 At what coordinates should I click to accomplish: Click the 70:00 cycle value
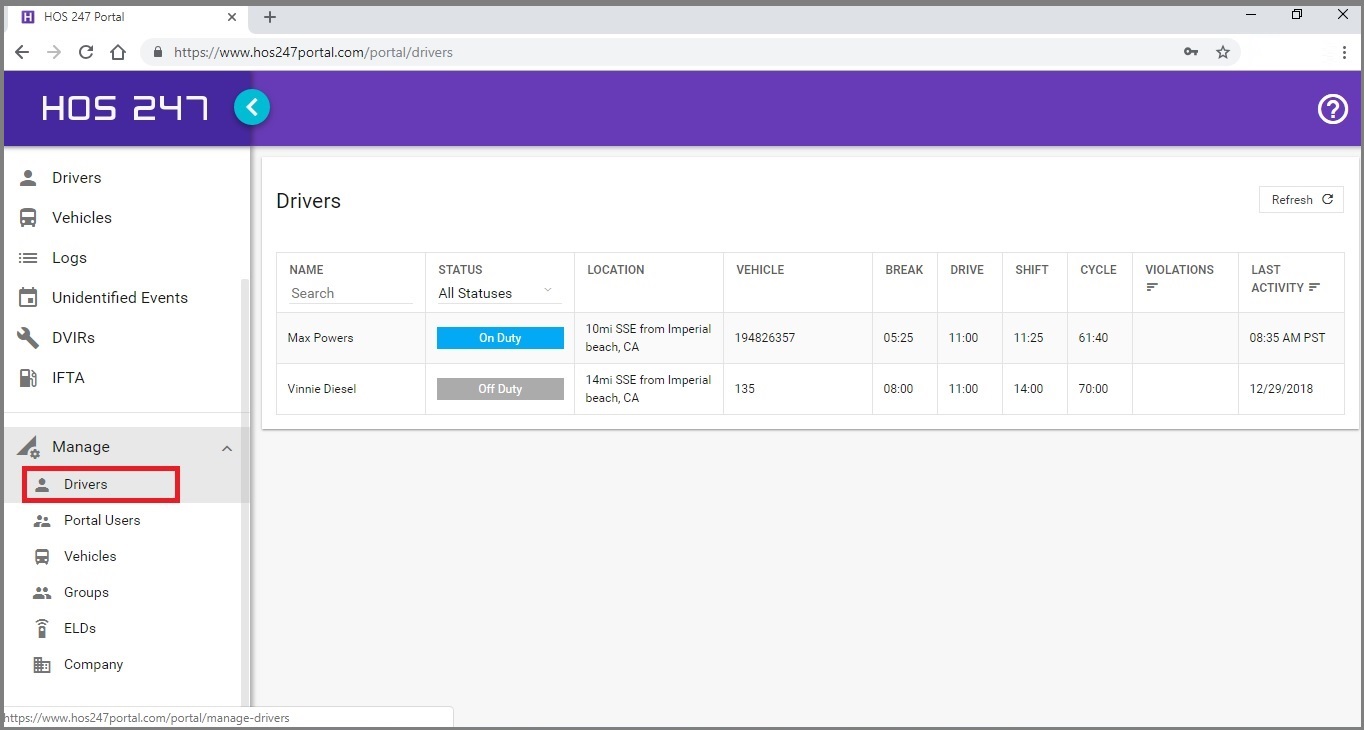[1093, 389]
